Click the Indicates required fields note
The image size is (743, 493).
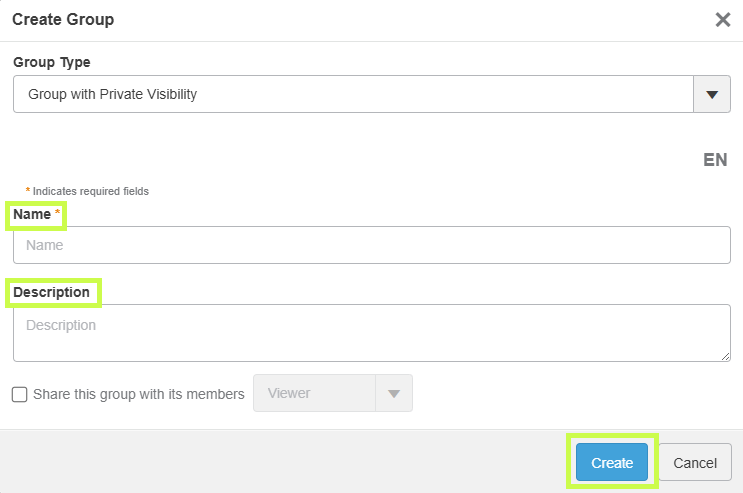[91, 191]
